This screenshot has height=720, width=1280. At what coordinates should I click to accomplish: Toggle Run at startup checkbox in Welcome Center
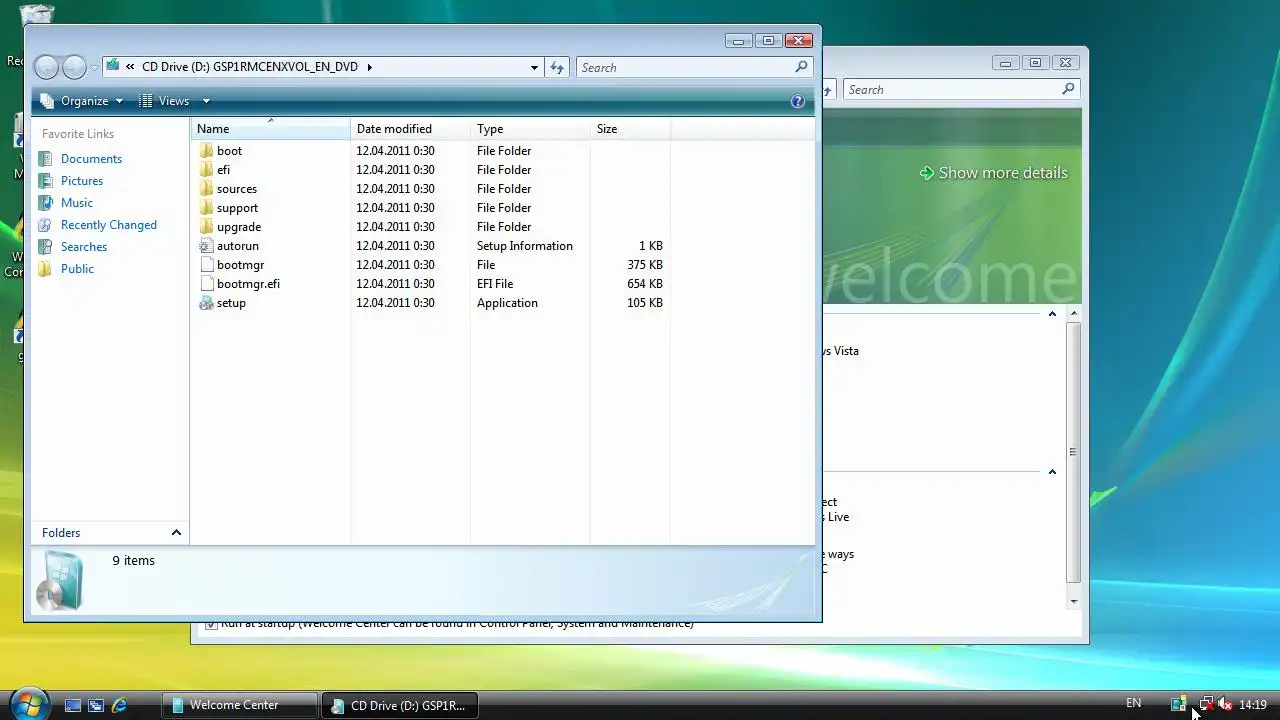[211, 624]
